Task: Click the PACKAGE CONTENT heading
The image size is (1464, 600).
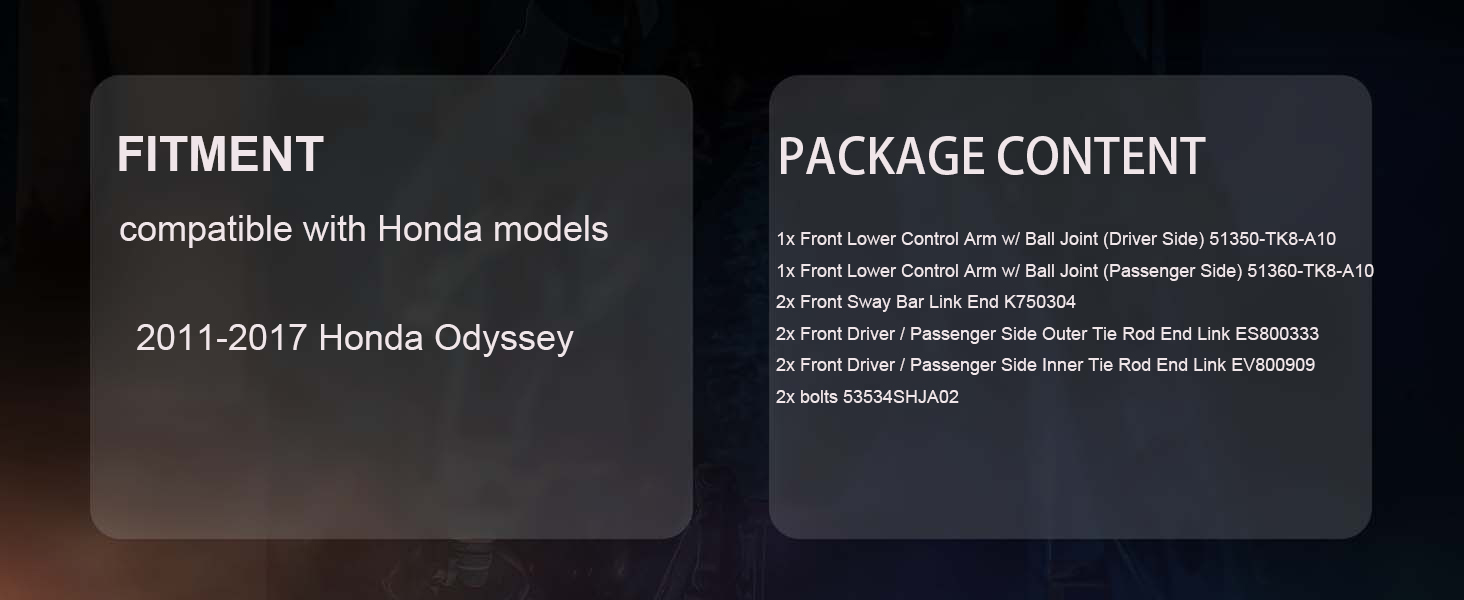Action: point(991,157)
